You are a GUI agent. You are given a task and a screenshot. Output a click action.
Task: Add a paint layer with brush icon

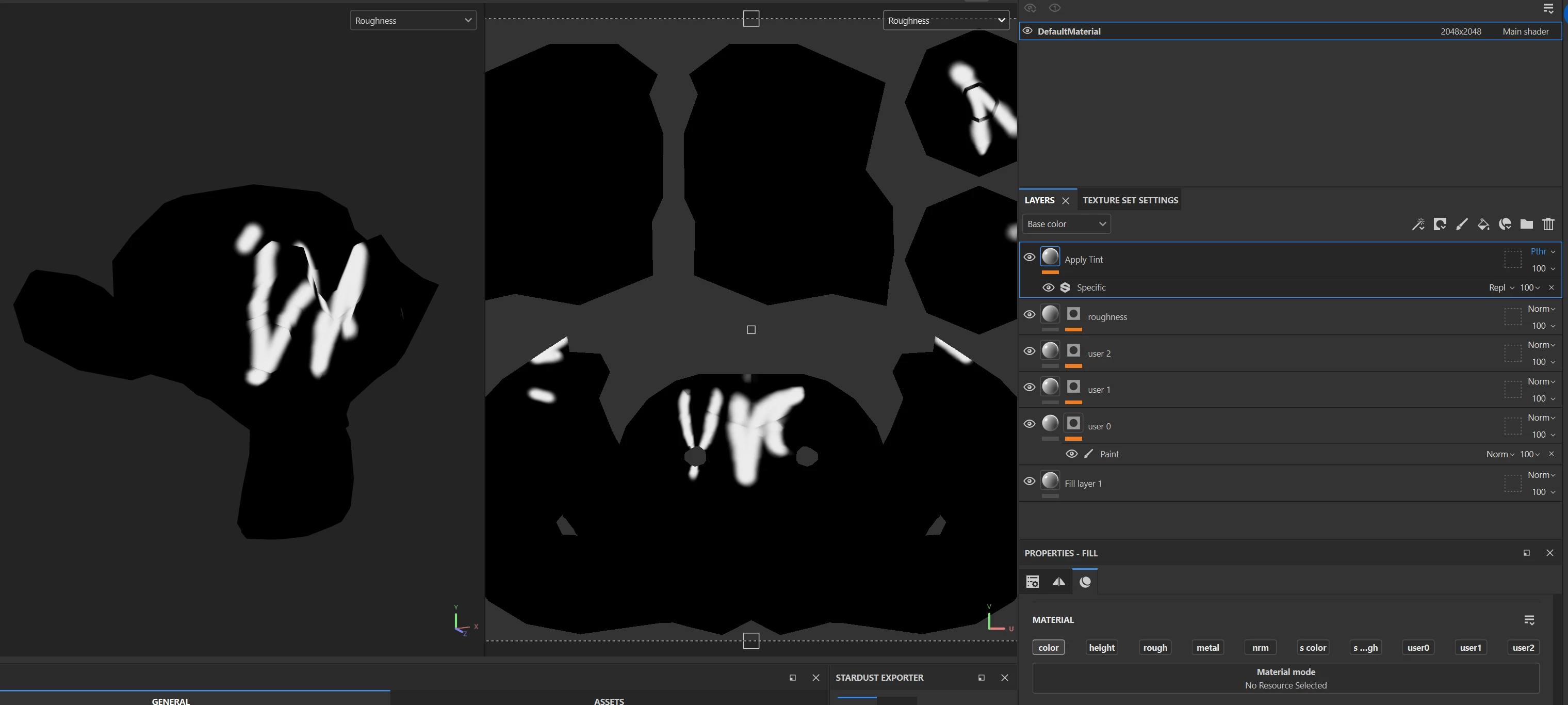(x=1461, y=224)
